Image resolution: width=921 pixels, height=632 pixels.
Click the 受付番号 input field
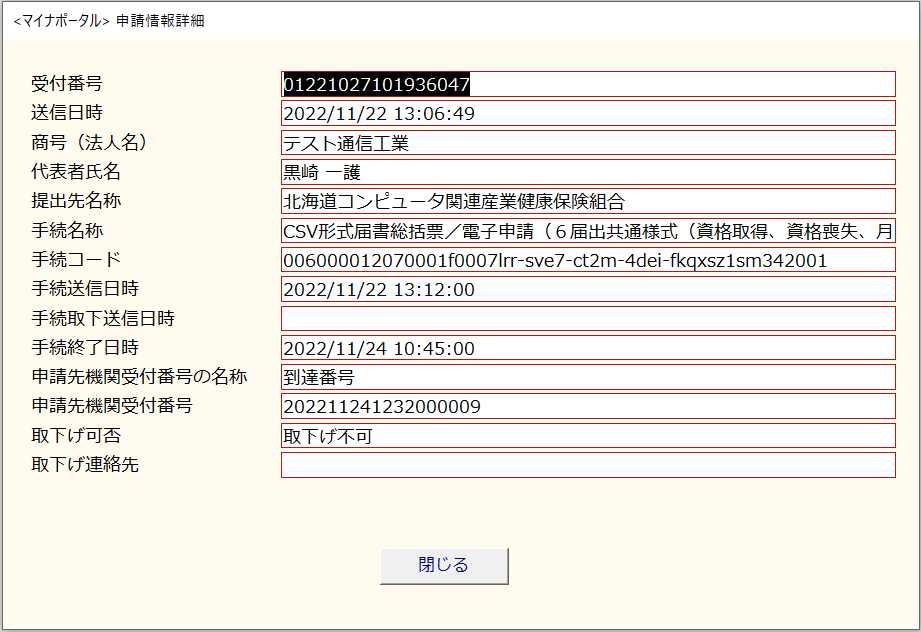pos(587,85)
